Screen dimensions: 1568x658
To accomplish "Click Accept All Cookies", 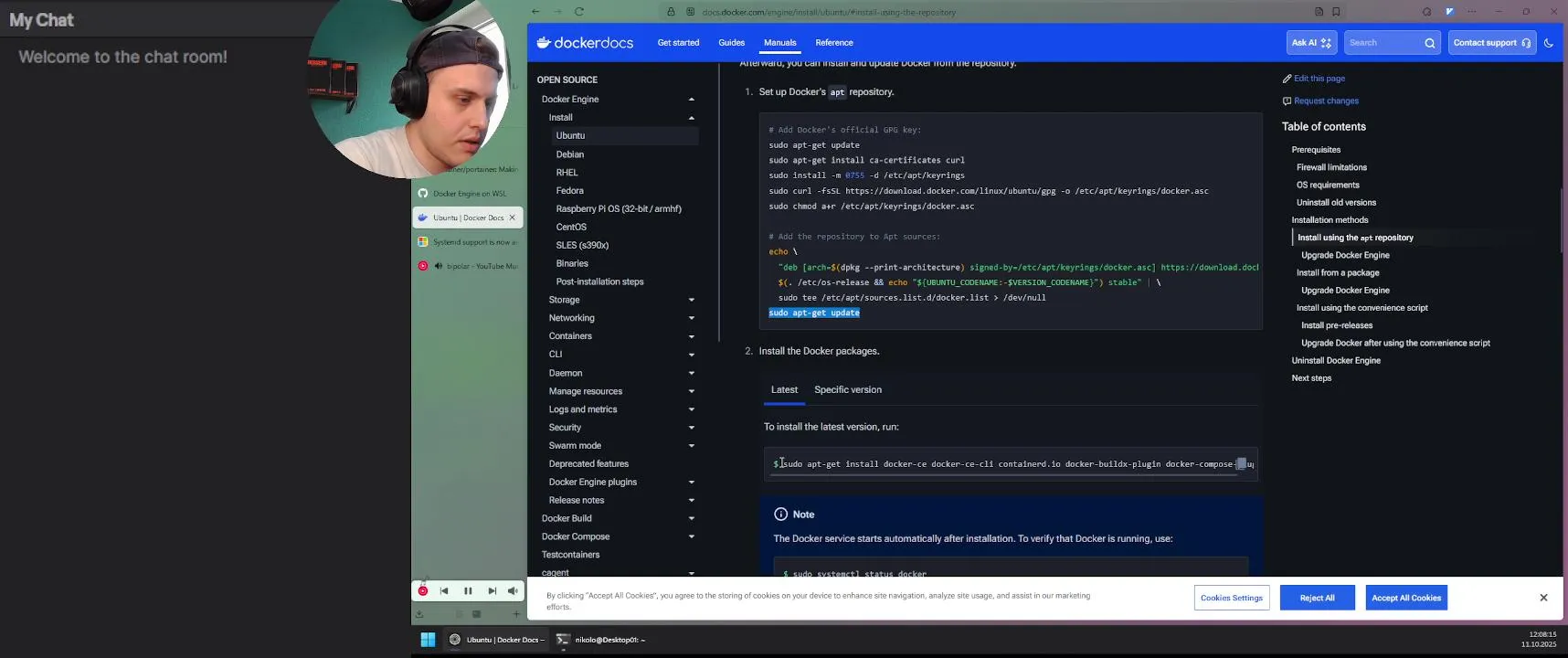I will coord(1406,598).
